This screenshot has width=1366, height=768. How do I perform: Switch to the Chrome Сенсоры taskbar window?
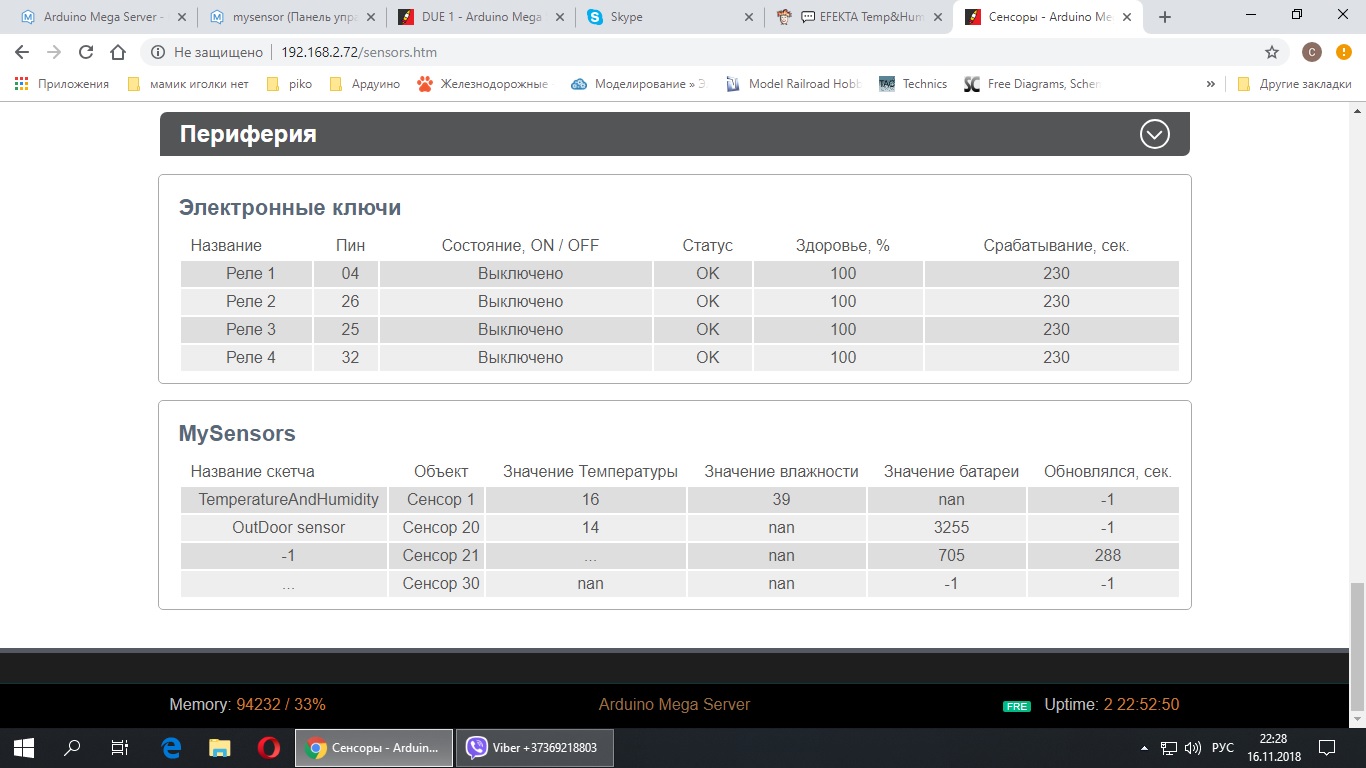374,747
